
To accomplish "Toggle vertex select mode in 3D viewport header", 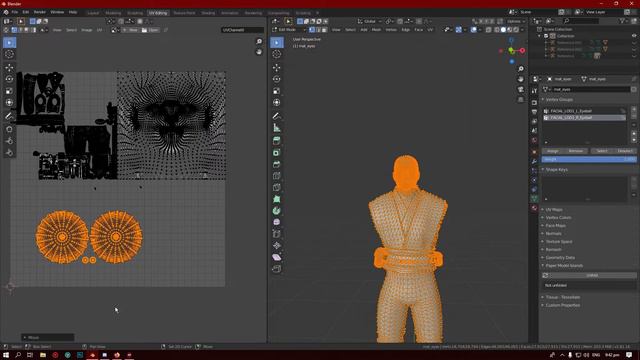I will tap(312, 30).
